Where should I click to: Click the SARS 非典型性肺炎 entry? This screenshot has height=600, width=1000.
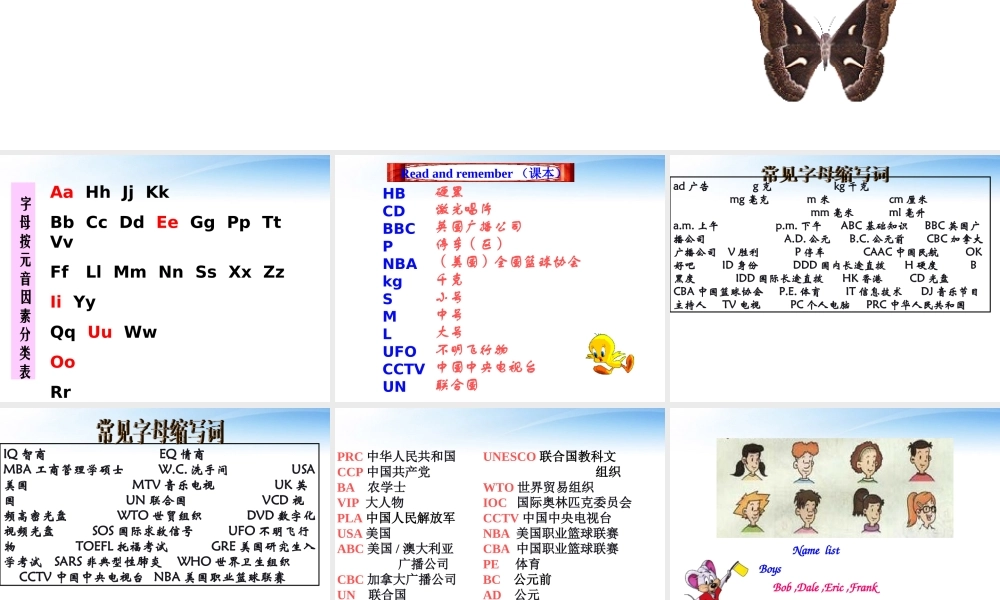[107, 562]
